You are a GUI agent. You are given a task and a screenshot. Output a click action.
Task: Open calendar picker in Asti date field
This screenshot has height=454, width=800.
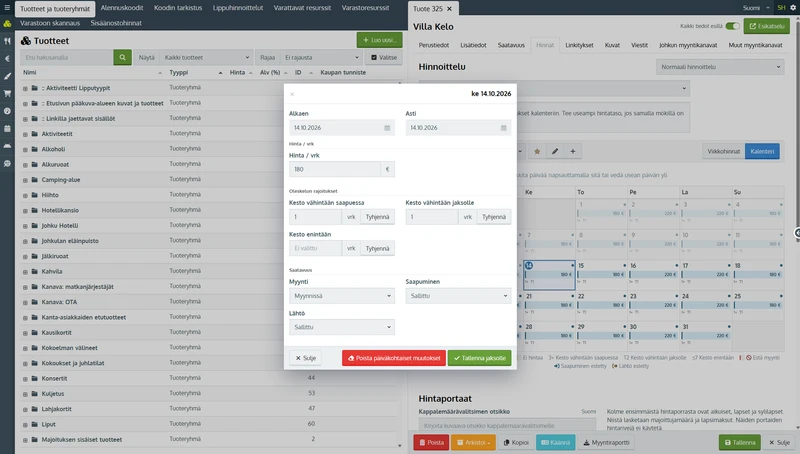[504, 128]
